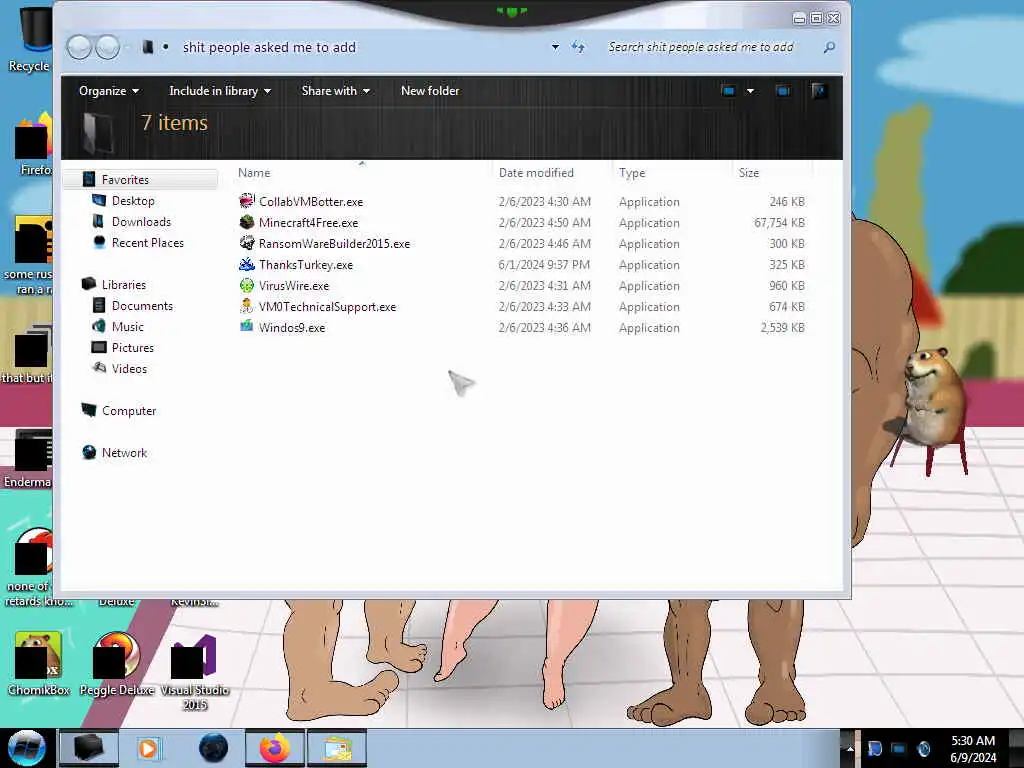Toggle the preview pane icon

click(x=783, y=91)
